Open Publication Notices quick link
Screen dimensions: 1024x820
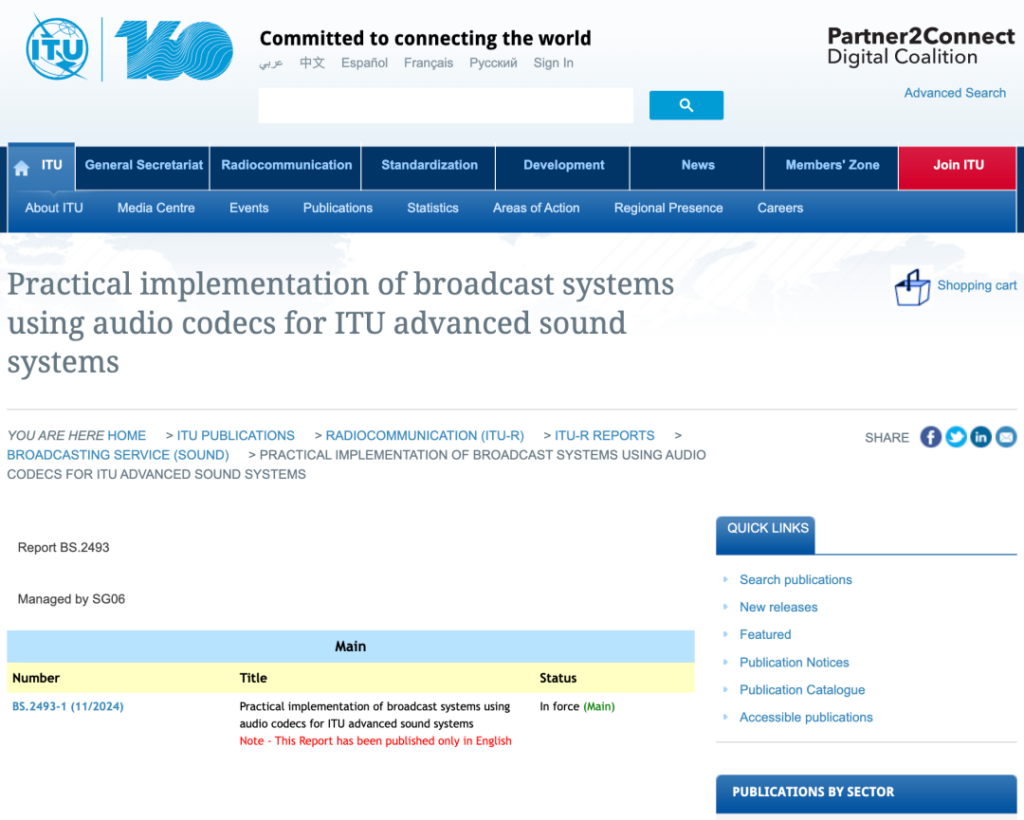pyautogui.click(x=794, y=663)
